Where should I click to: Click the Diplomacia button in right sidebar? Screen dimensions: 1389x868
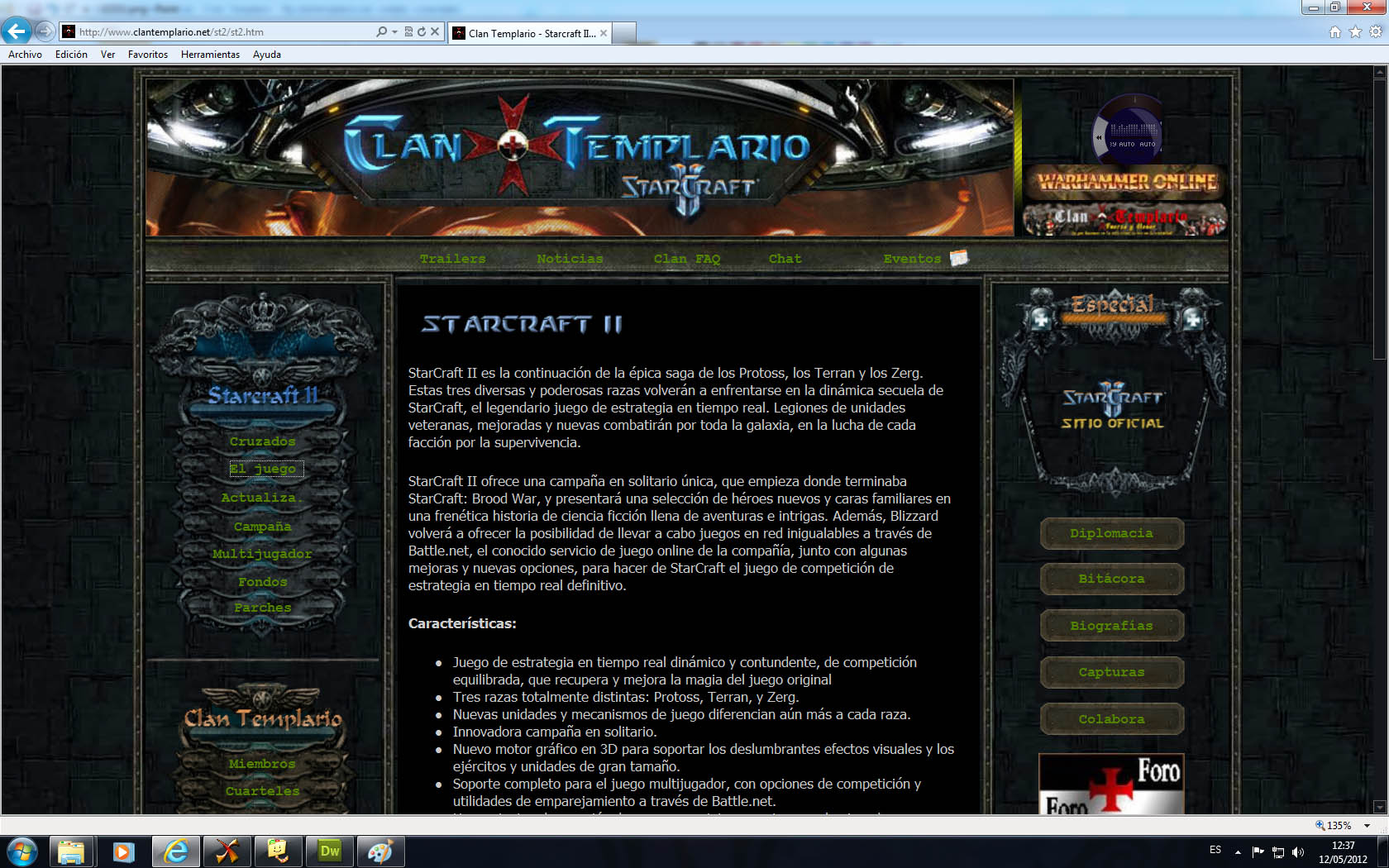[1111, 533]
